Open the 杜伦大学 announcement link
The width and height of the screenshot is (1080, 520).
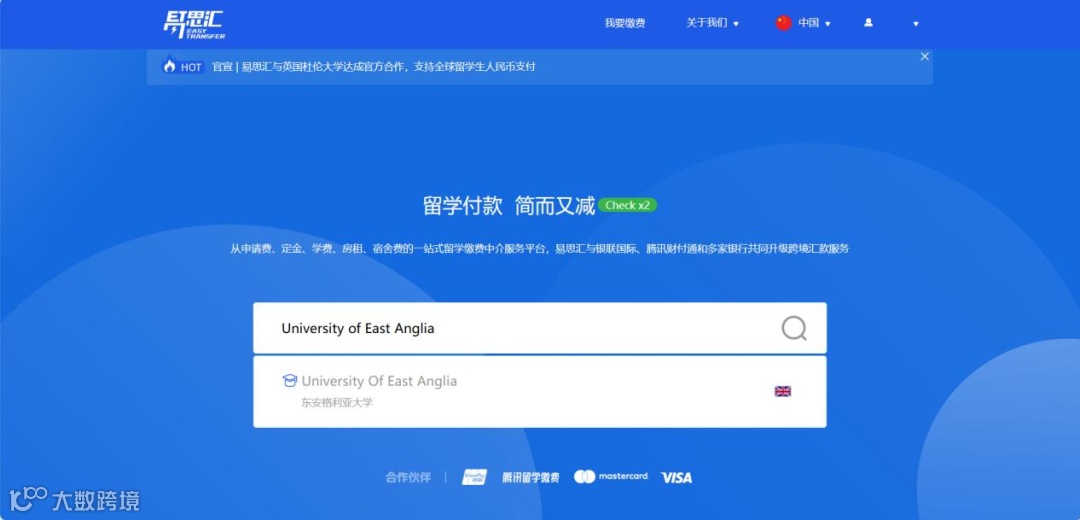pyautogui.click(x=374, y=67)
